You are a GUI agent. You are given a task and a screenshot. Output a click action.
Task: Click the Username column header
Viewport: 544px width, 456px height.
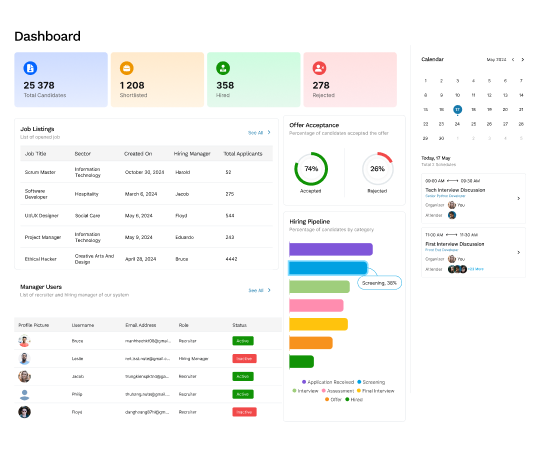83,325
